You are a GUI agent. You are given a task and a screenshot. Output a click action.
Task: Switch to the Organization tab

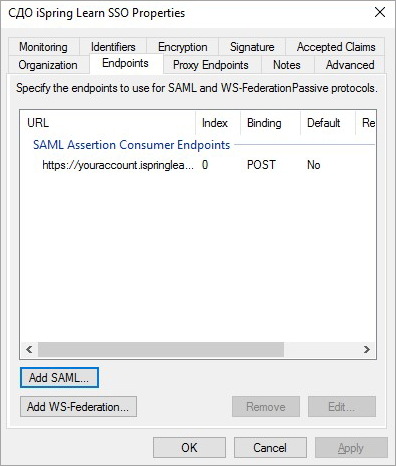[48, 65]
